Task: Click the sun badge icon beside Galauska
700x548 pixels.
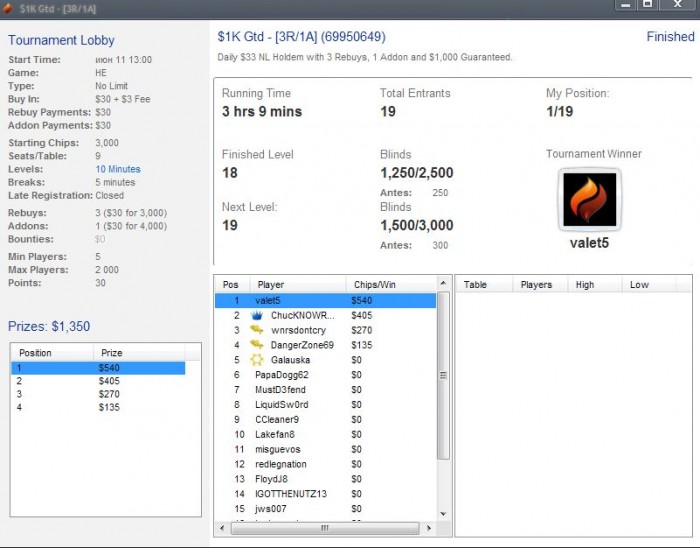Action: tap(257, 360)
